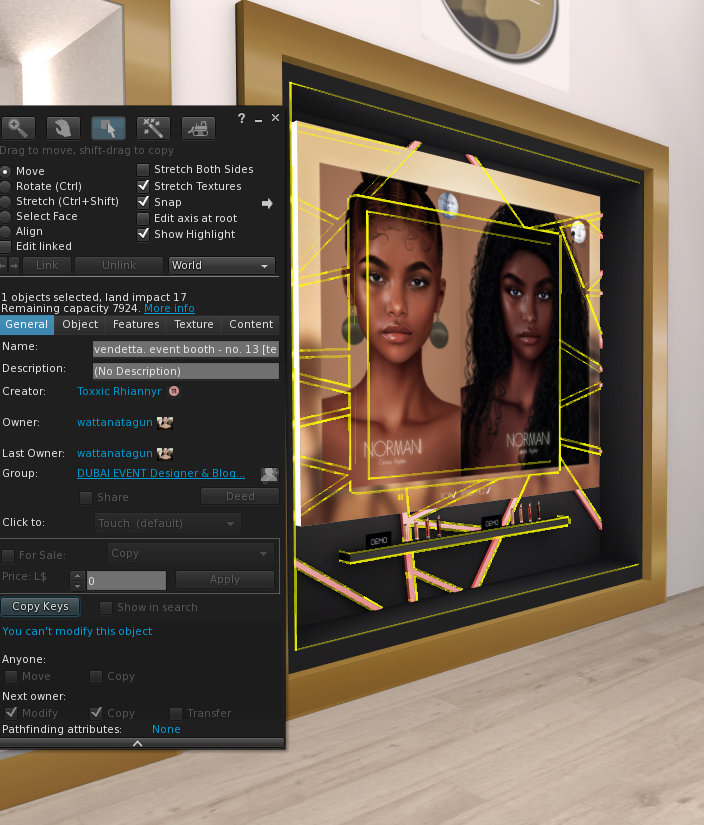Click the snap options arrow icon

[x=267, y=203]
